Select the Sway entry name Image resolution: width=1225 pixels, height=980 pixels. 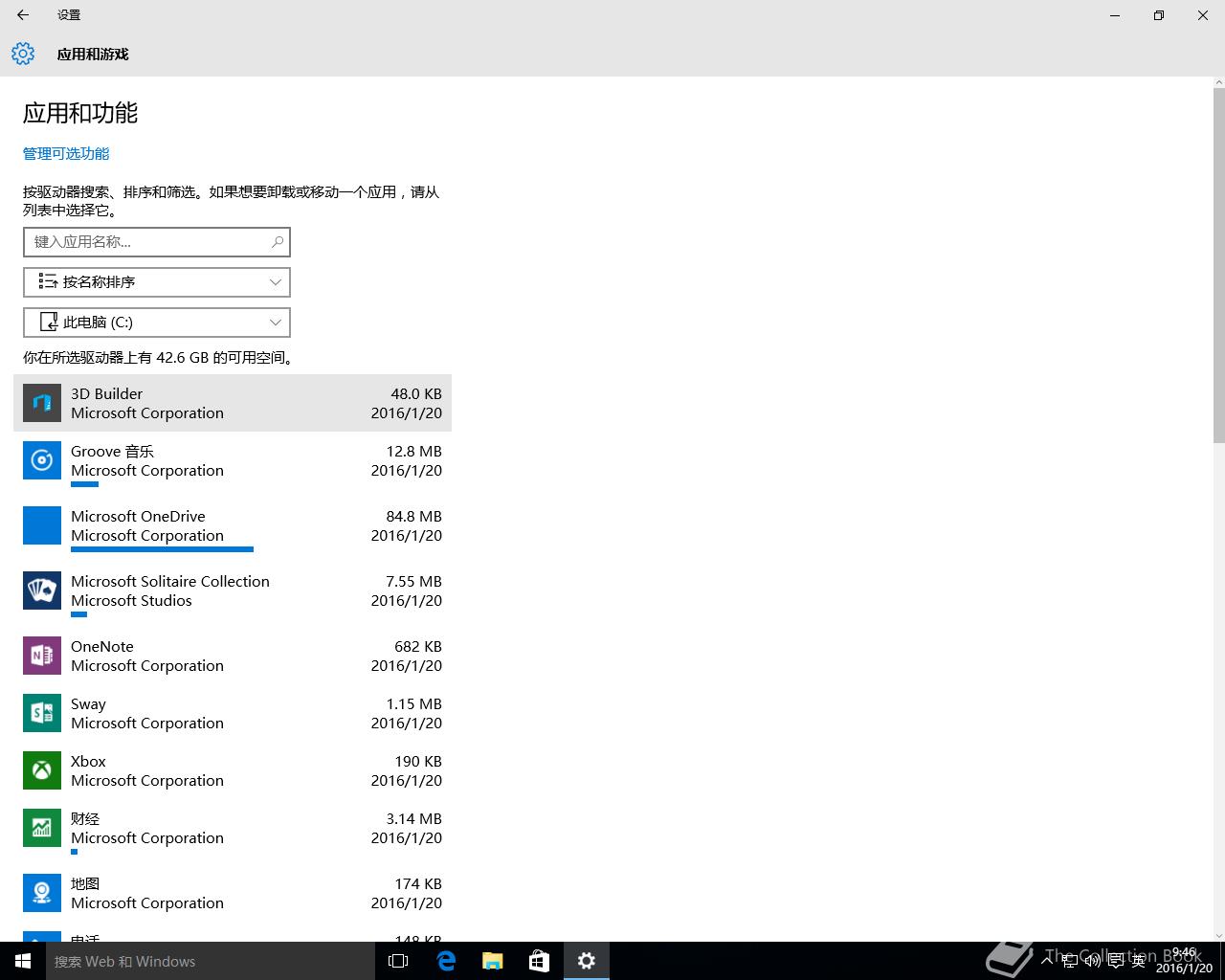click(88, 704)
